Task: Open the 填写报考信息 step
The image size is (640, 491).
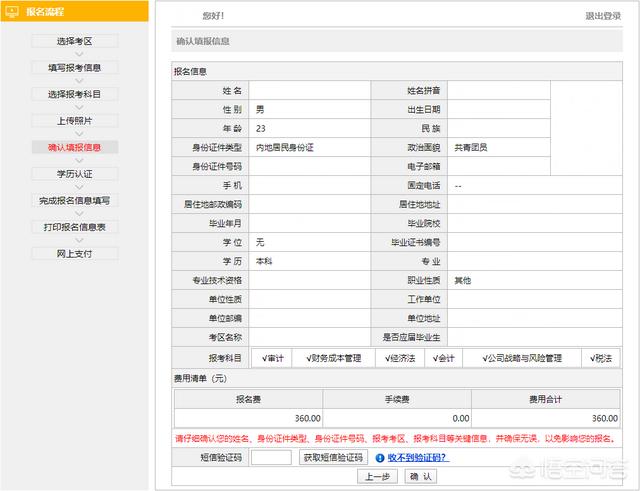Action: [x=74, y=68]
